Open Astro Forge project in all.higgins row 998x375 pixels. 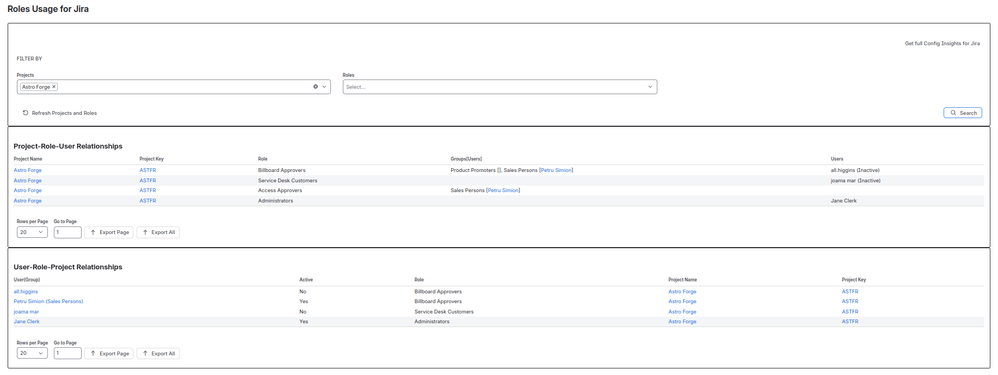[x=682, y=292]
